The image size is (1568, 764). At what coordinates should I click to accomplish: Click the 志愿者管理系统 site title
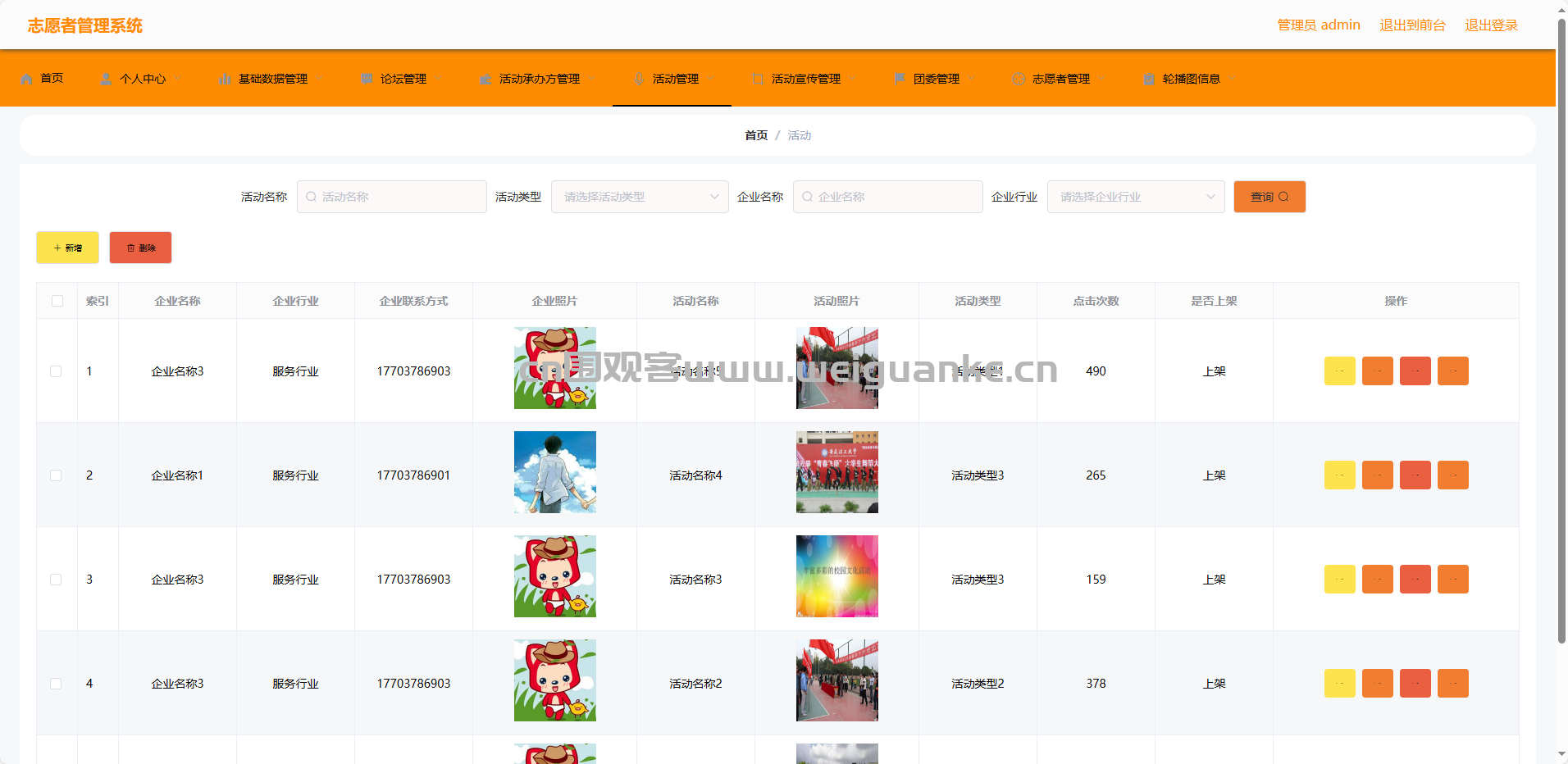(x=85, y=25)
